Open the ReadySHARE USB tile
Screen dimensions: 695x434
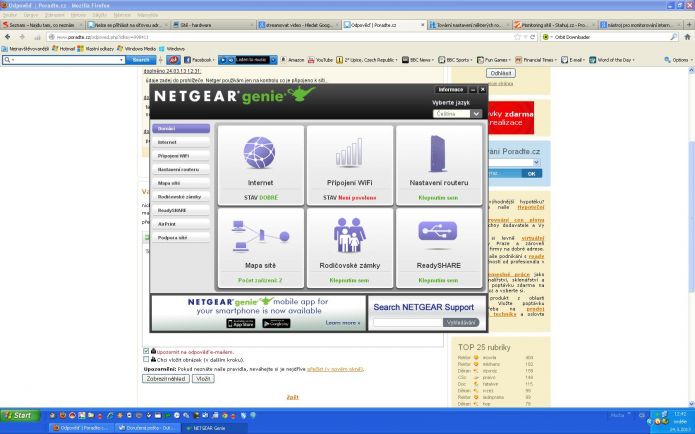pos(439,248)
